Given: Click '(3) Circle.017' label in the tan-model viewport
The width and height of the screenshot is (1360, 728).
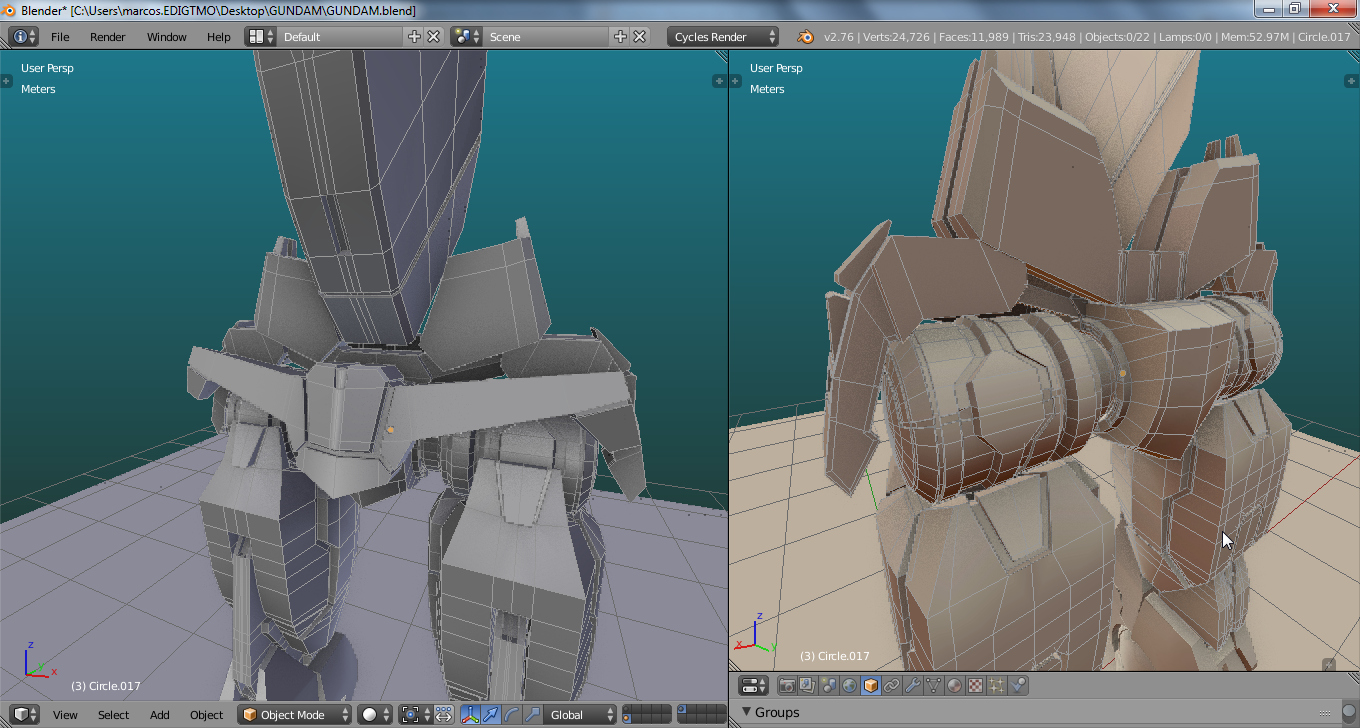Looking at the screenshot, I should tap(835, 656).
